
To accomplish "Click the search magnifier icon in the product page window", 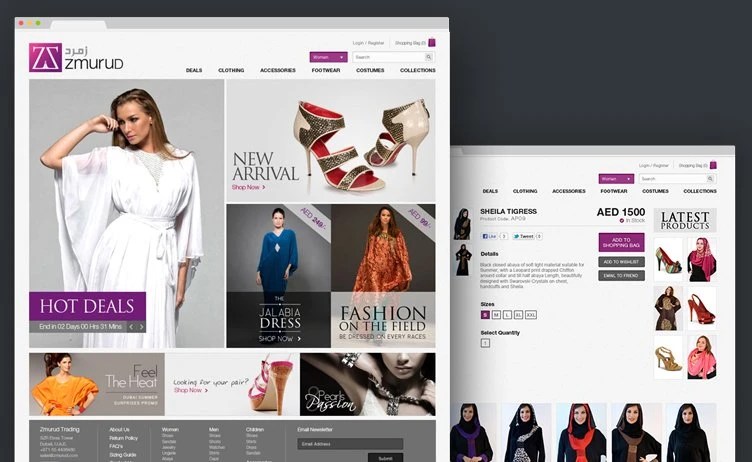I will coord(710,178).
